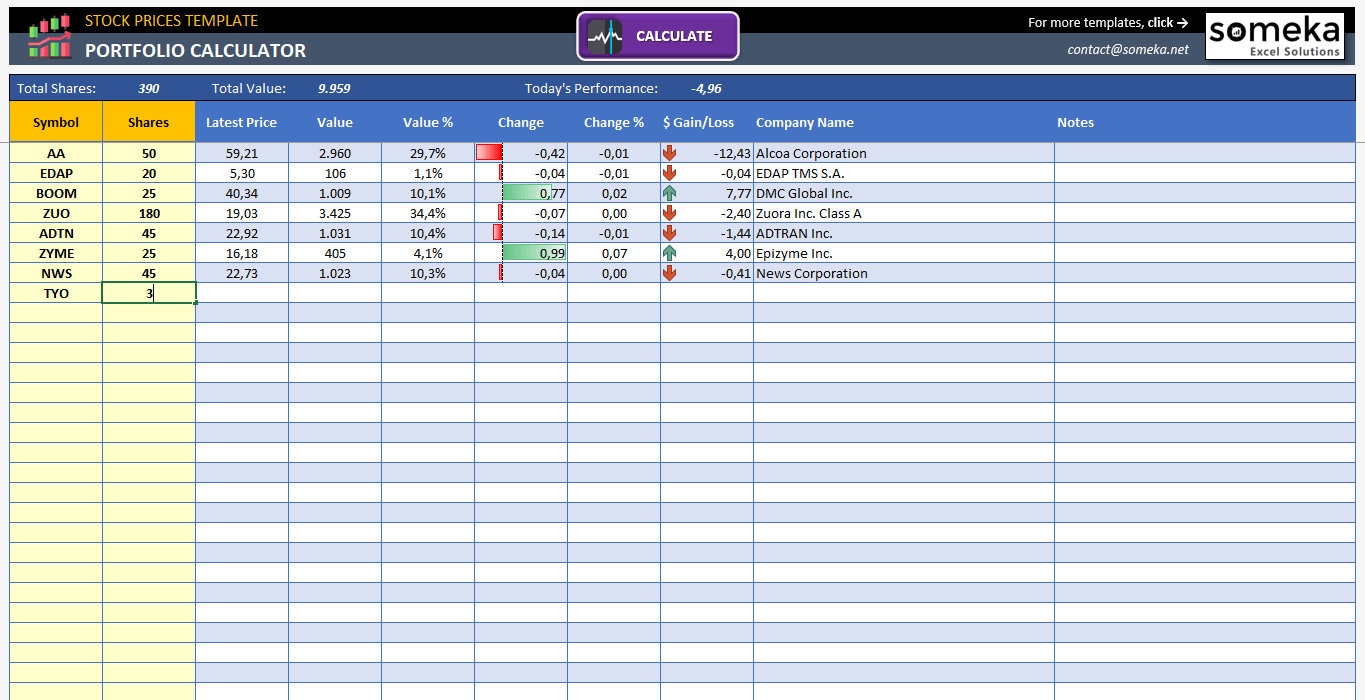Click the Someka Excel Solutions logo

click(x=1274, y=35)
